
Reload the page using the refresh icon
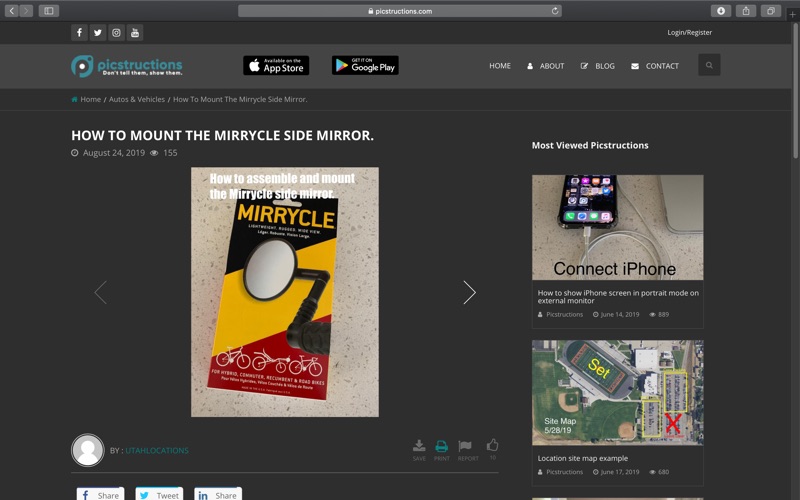tap(555, 11)
